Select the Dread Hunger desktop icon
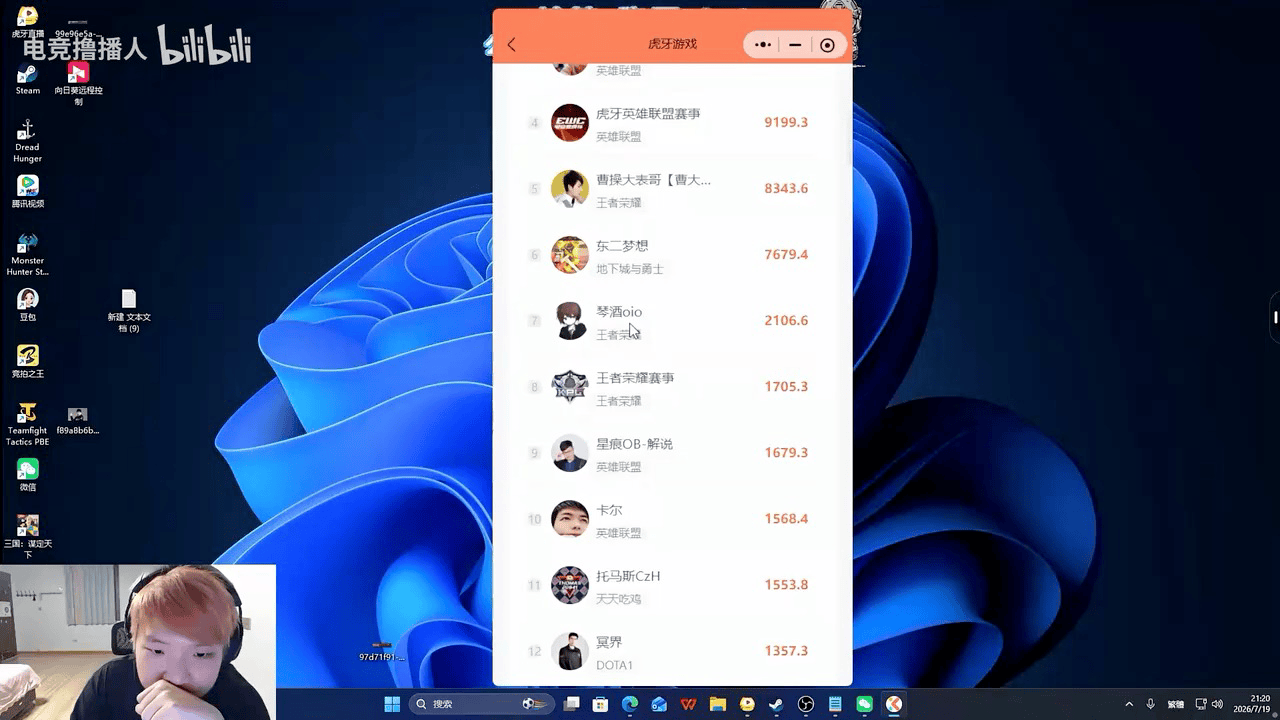 tap(27, 141)
